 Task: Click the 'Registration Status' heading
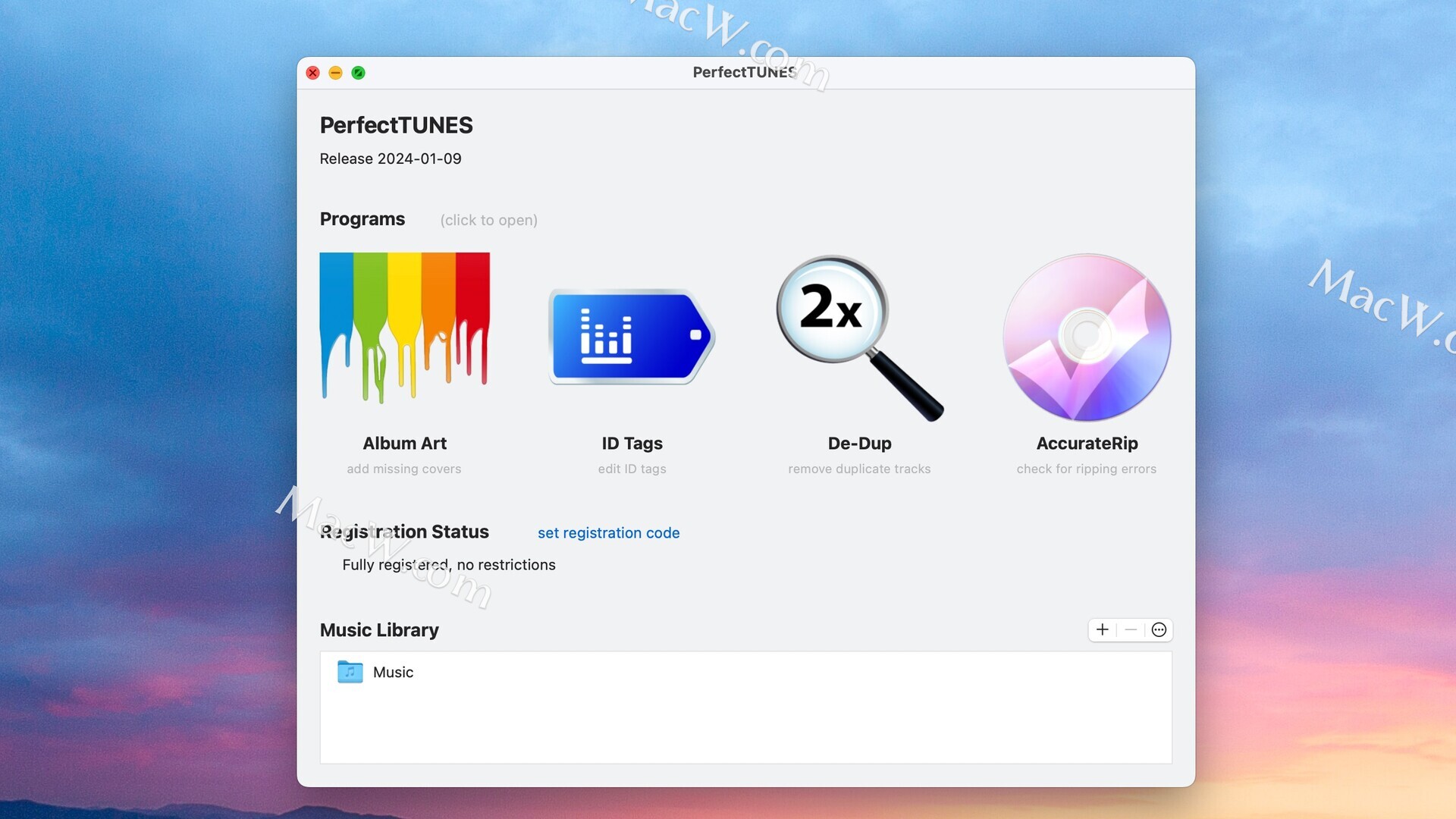tap(404, 532)
